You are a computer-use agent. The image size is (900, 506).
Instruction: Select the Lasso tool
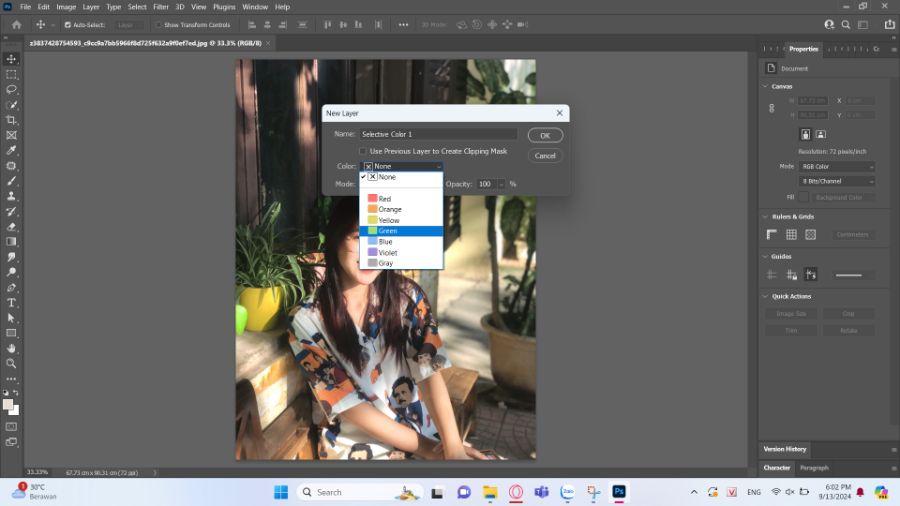(11, 89)
